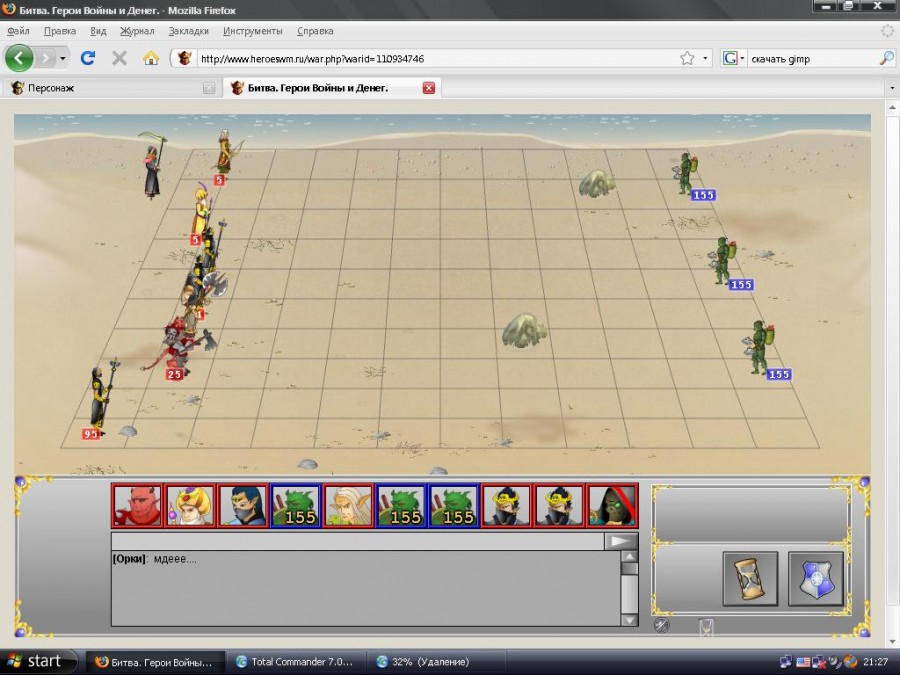Click the hero holding a scythe
900x675 pixels.
click(153, 165)
